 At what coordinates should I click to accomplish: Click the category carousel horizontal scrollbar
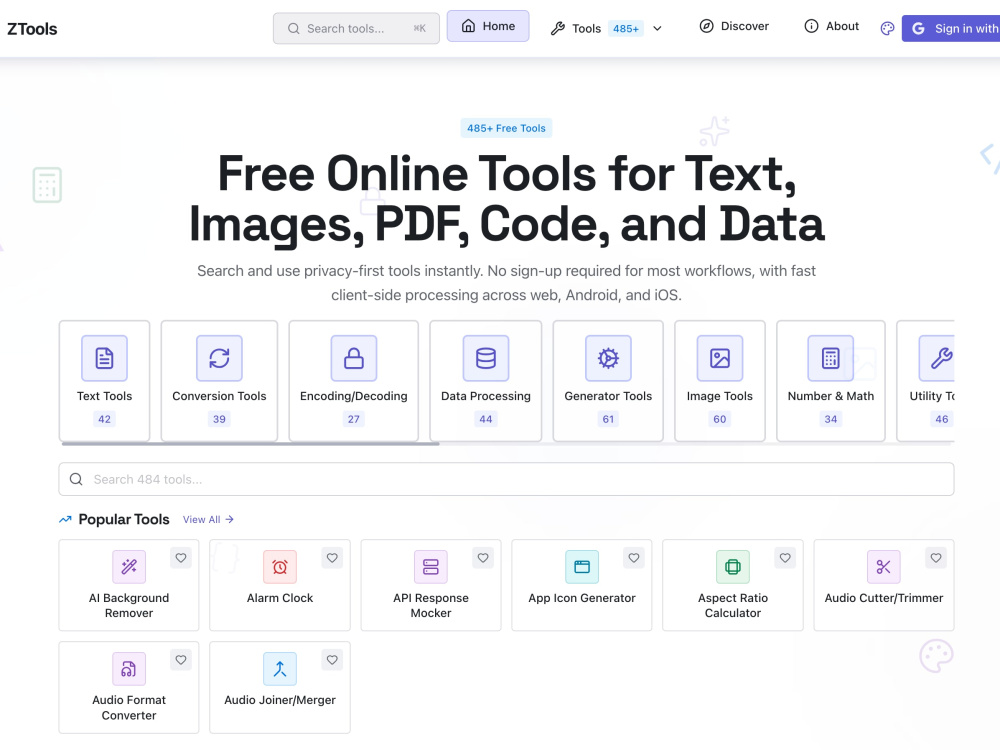250,444
